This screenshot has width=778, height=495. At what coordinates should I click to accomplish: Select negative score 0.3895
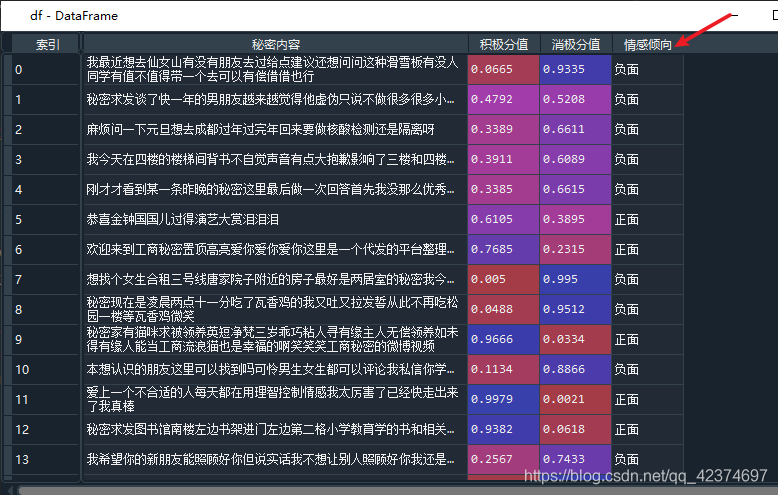[576, 219]
